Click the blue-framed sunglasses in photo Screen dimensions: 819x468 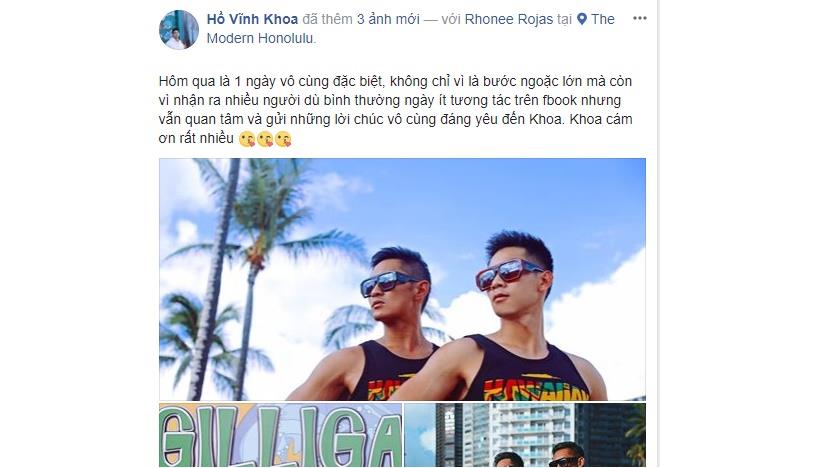(389, 284)
